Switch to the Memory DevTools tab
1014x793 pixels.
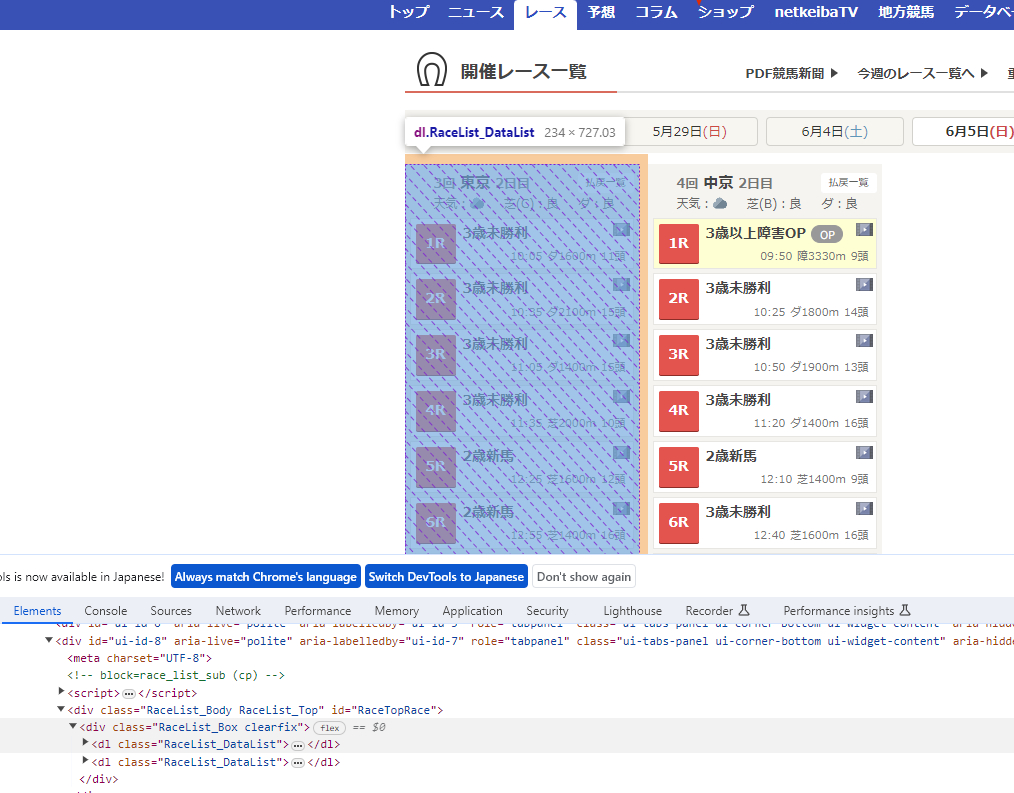(396, 611)
